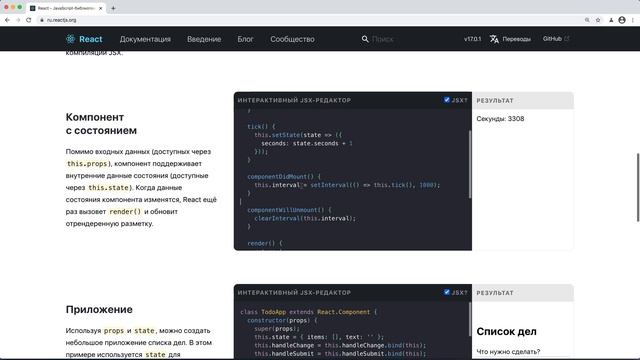Click the this.state inline code in paragraph

(108, 188)
